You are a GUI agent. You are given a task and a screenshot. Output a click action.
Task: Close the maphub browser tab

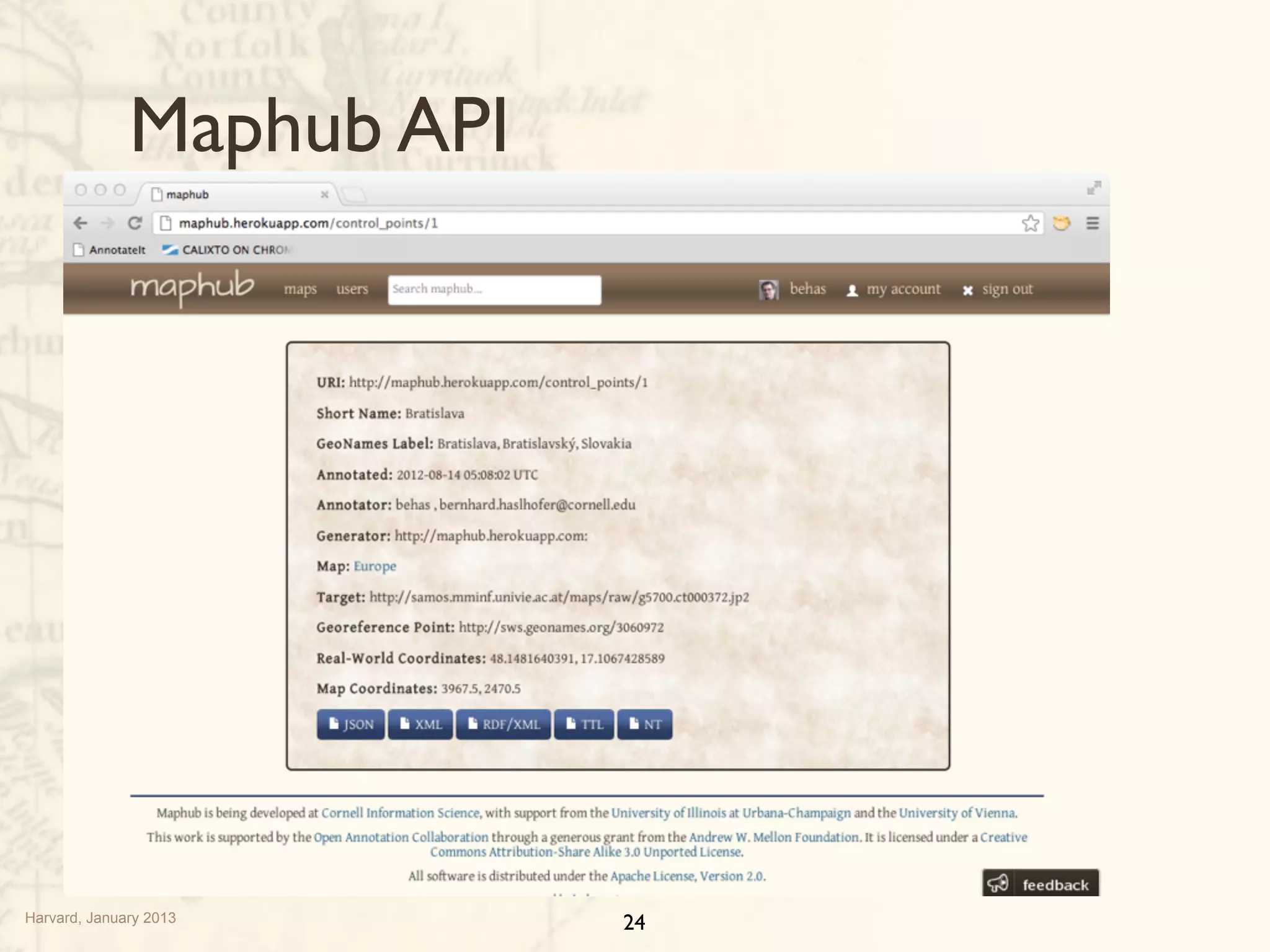[x=324, y=195]
